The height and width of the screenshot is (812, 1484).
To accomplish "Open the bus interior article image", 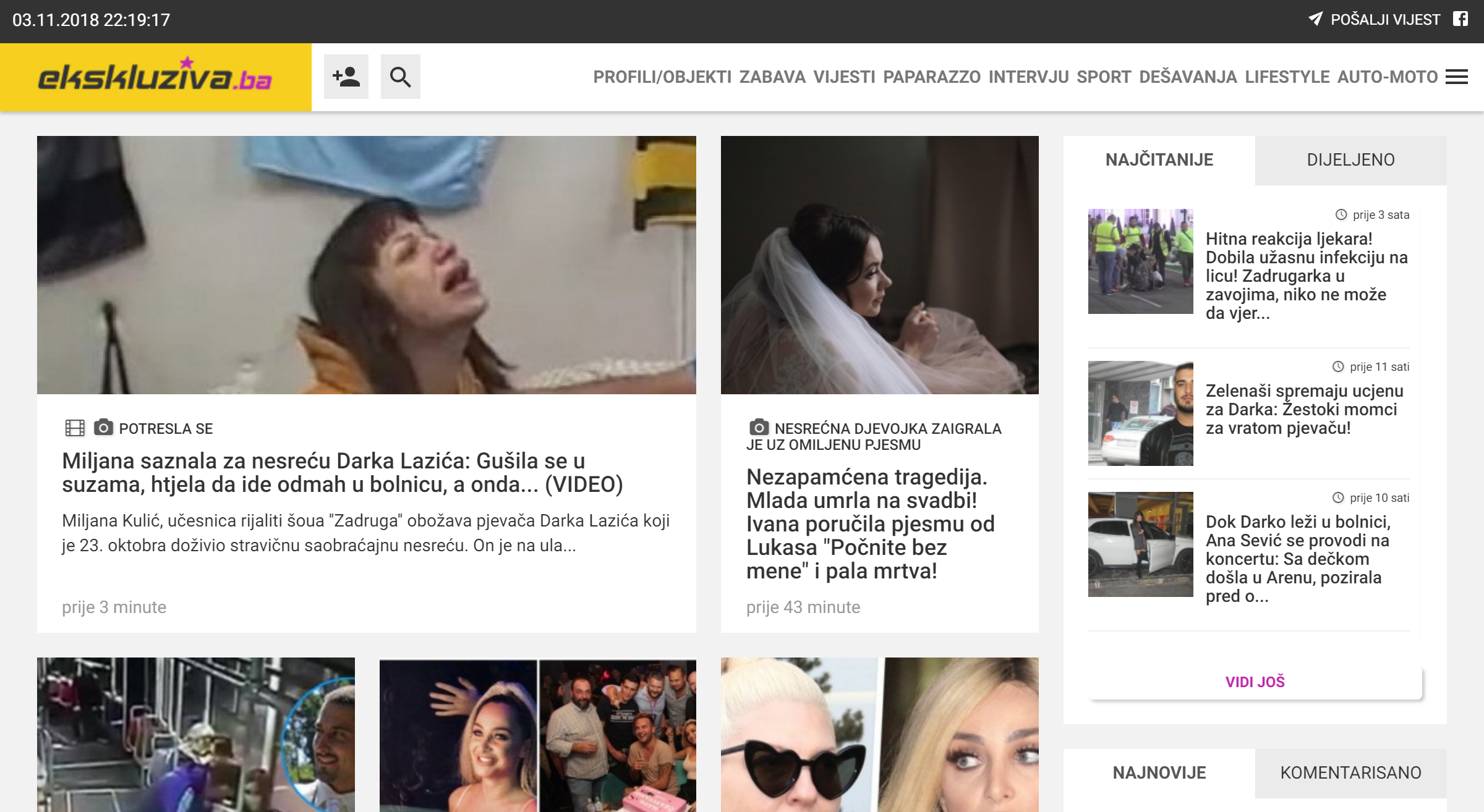I will click(x=196, y=735).
